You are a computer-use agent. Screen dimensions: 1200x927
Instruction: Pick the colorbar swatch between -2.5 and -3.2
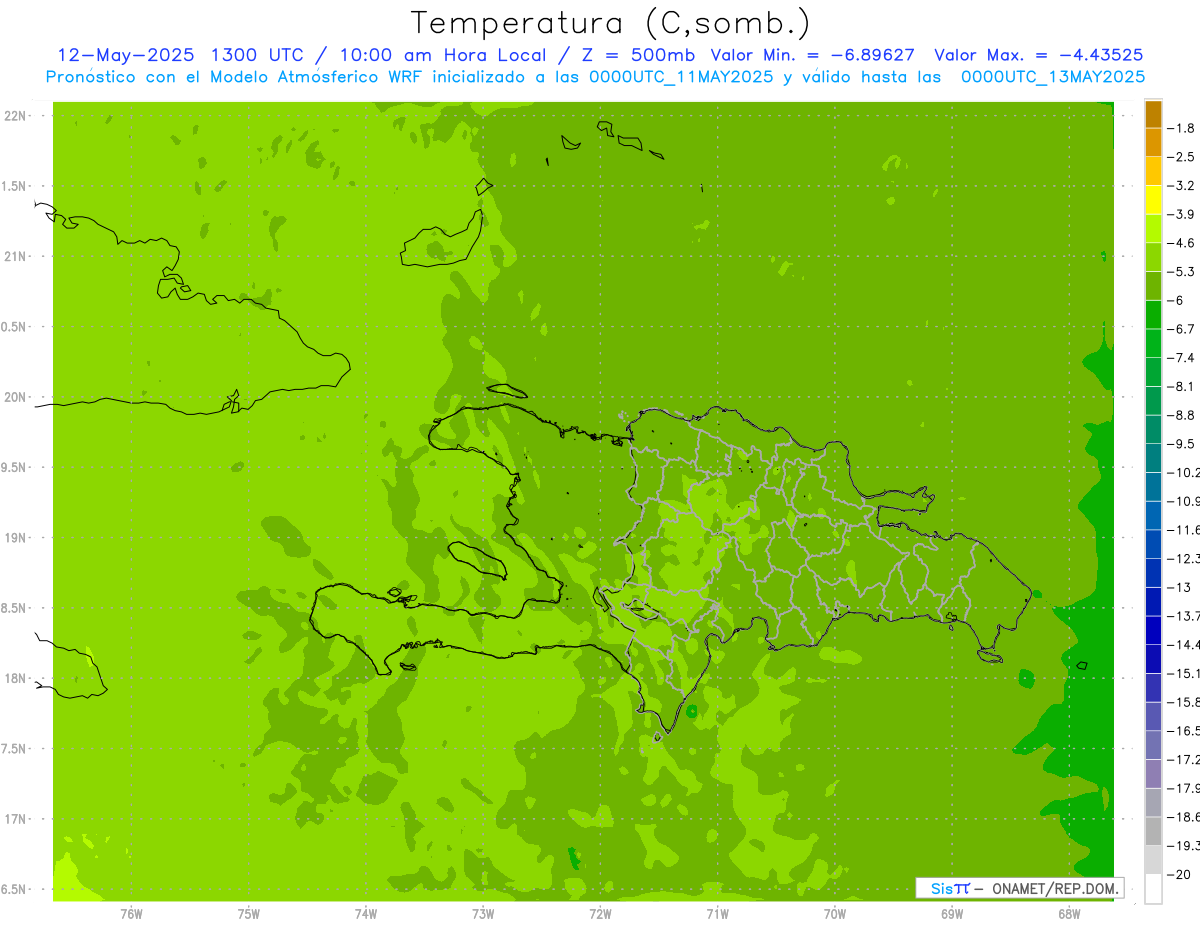tap(1153, 171)
